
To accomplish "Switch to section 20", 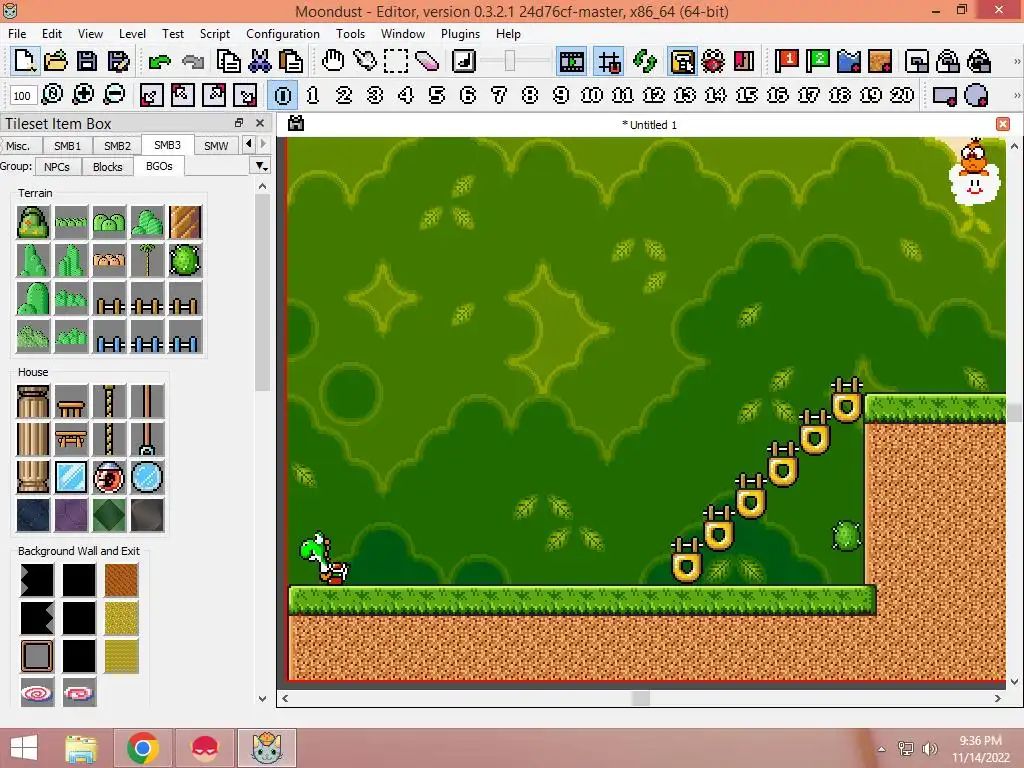I will (x=902, y=95).
